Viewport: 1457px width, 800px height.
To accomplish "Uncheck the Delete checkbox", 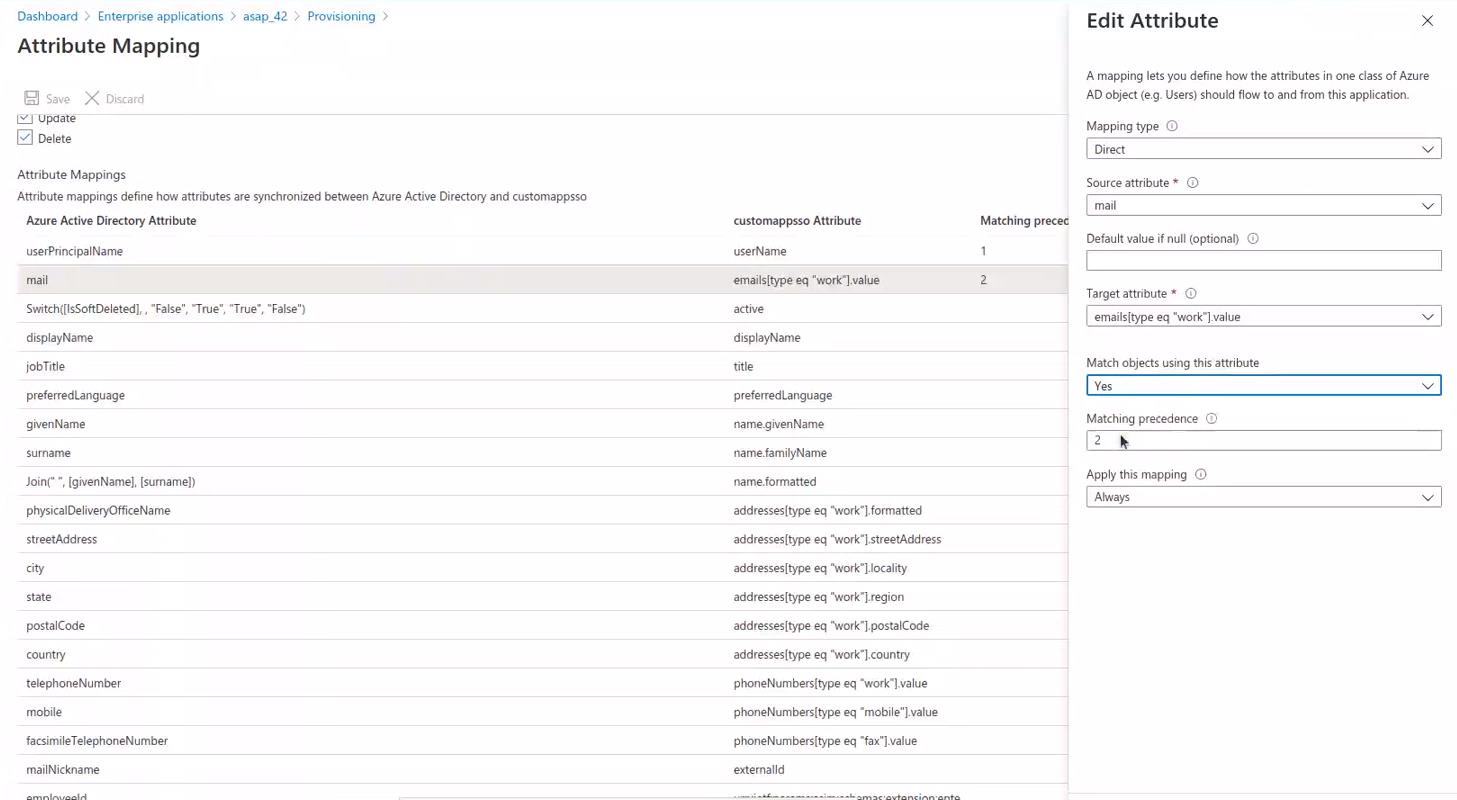I will pyautogui.click(x=25, y=138).
